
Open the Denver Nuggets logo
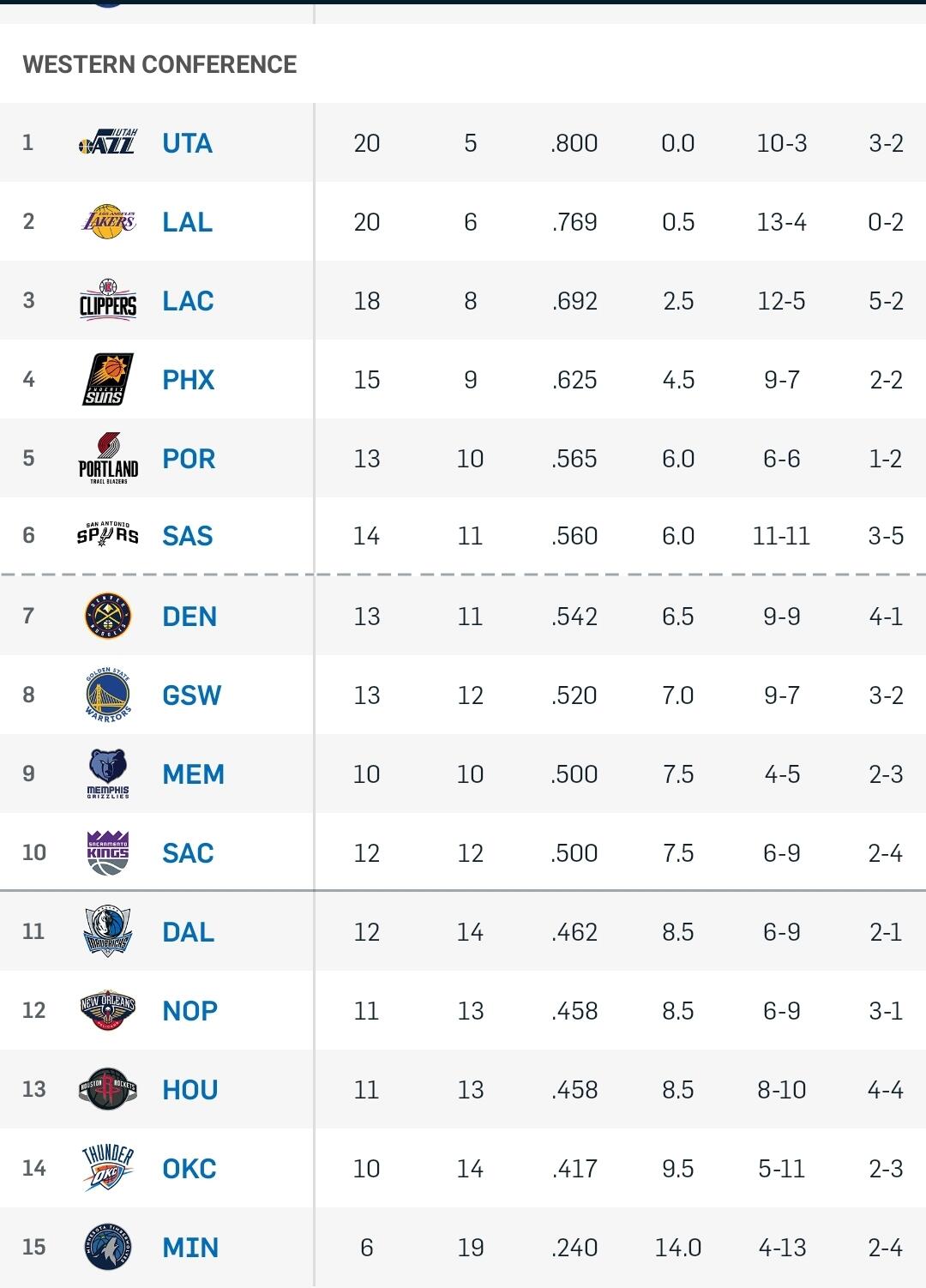[108, 616]
